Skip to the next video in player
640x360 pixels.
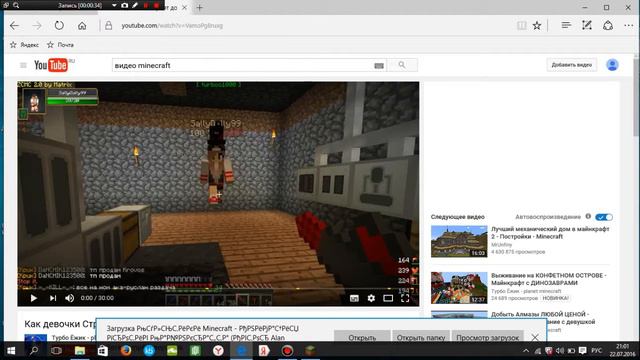(53, 298)
